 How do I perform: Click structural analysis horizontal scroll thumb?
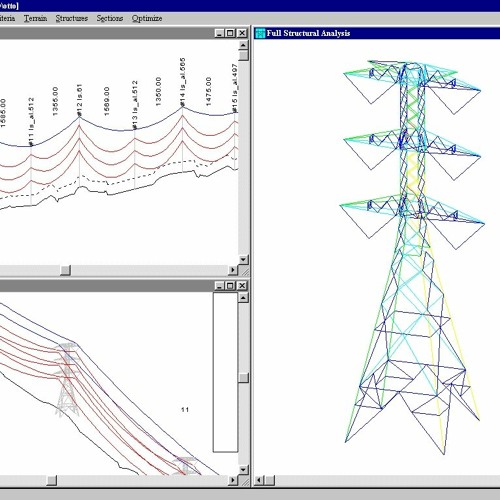[x=270, y=480]
